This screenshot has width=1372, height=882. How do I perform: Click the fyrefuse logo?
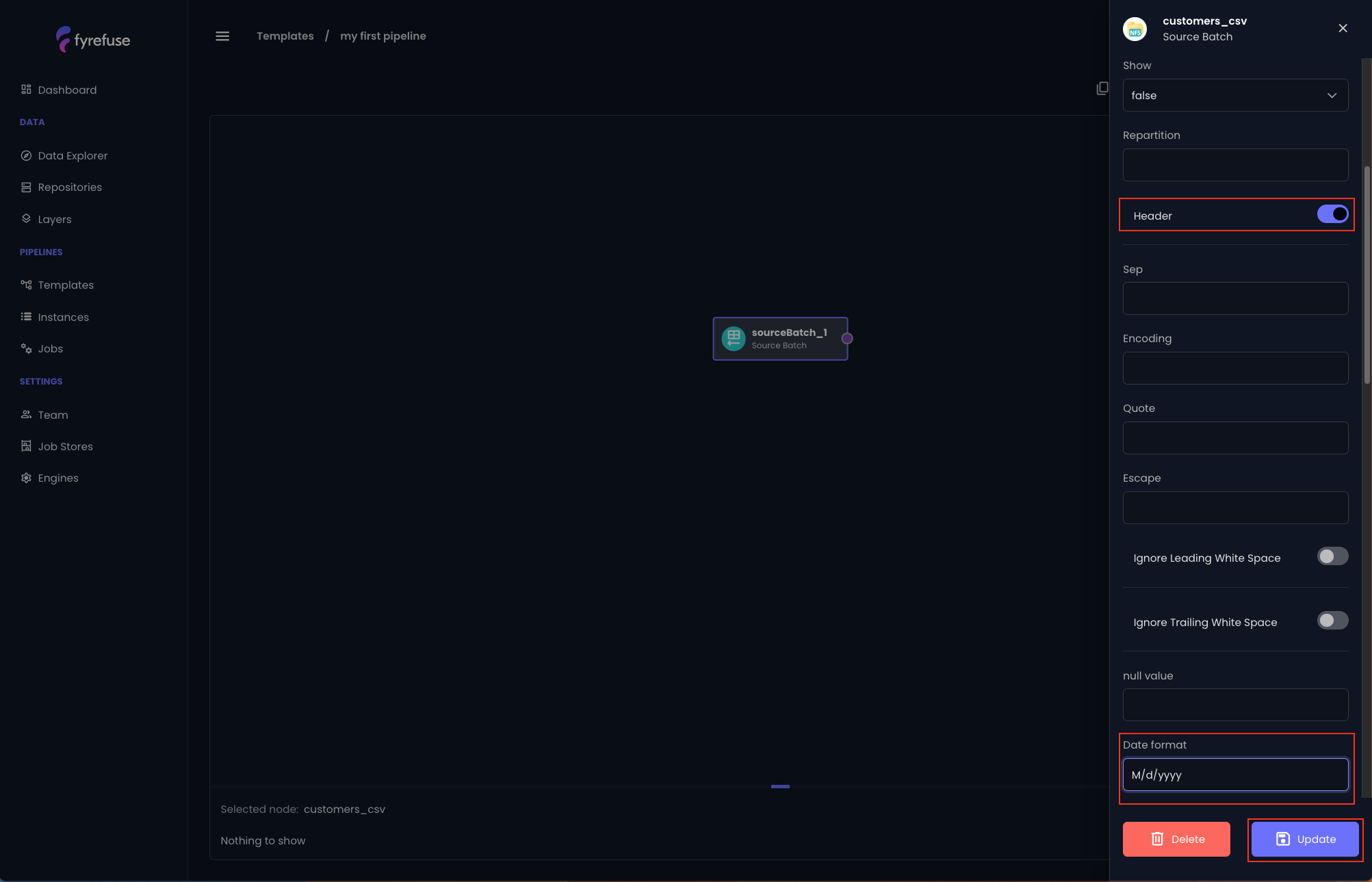pos(93,40)
